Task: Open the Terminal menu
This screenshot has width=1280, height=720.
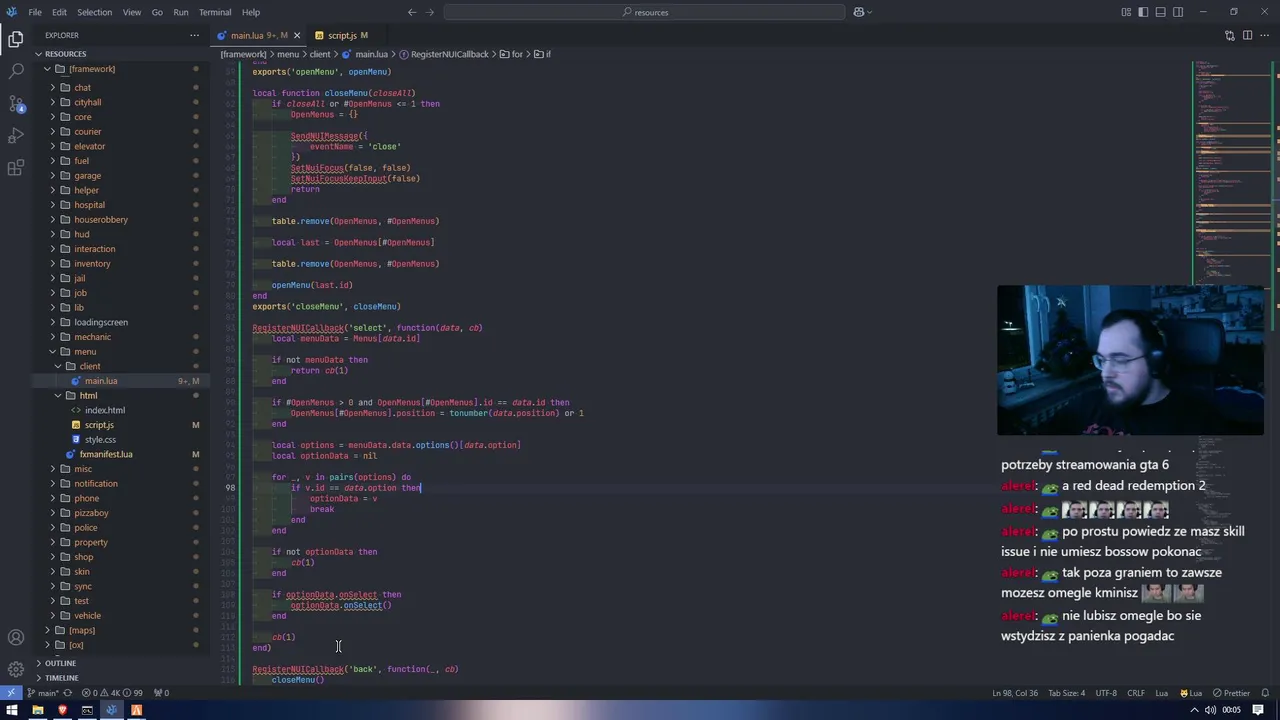Action: pos(215,12)
